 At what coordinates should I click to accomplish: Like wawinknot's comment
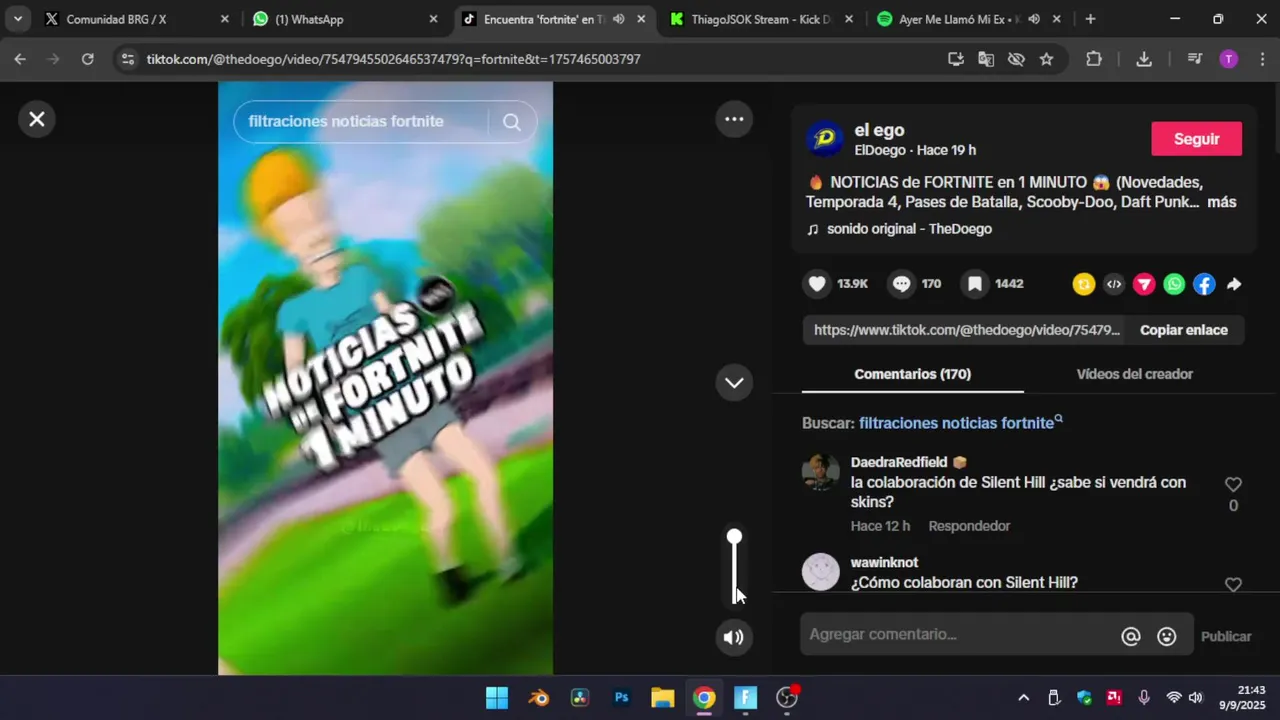click(x=1233, y=584)
